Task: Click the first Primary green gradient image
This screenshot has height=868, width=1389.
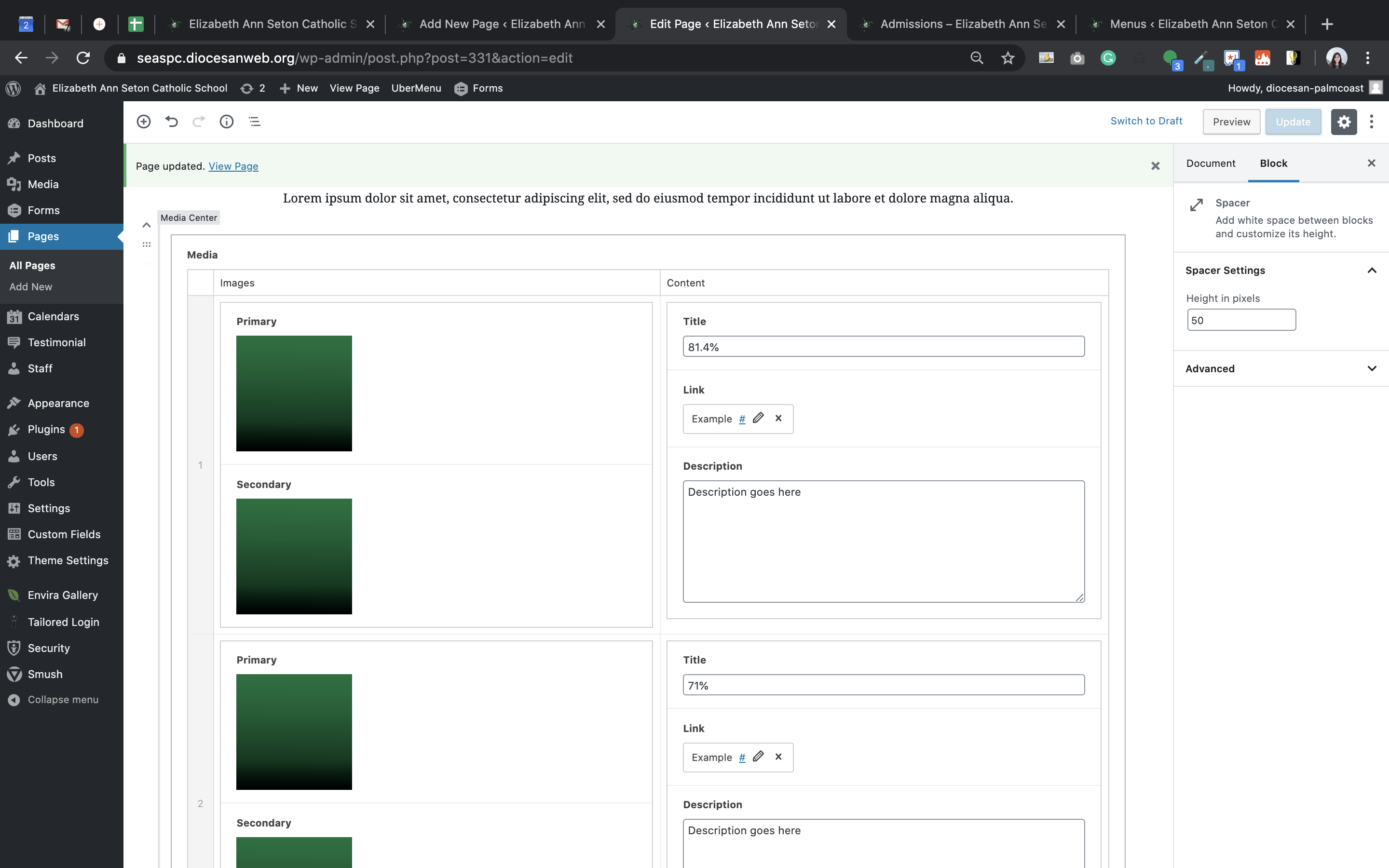Action: click(x=294, y=393)
